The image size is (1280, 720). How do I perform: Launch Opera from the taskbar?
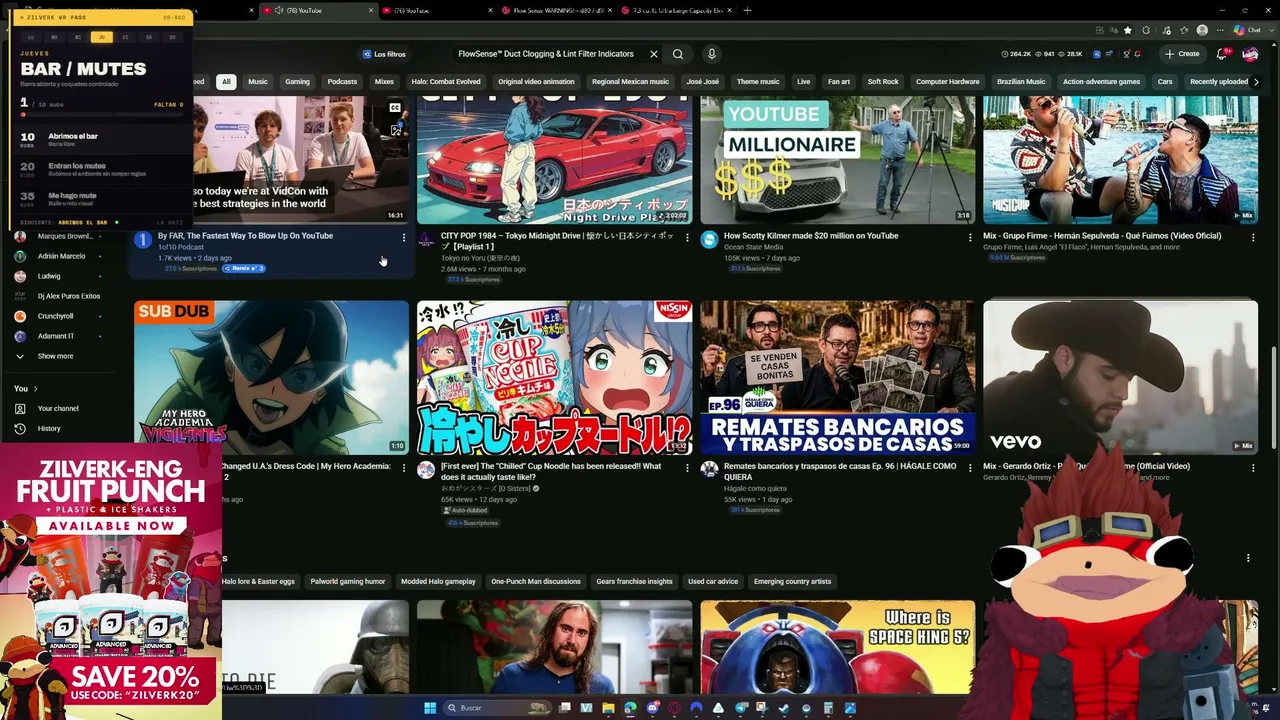click(x=674, y=708)
